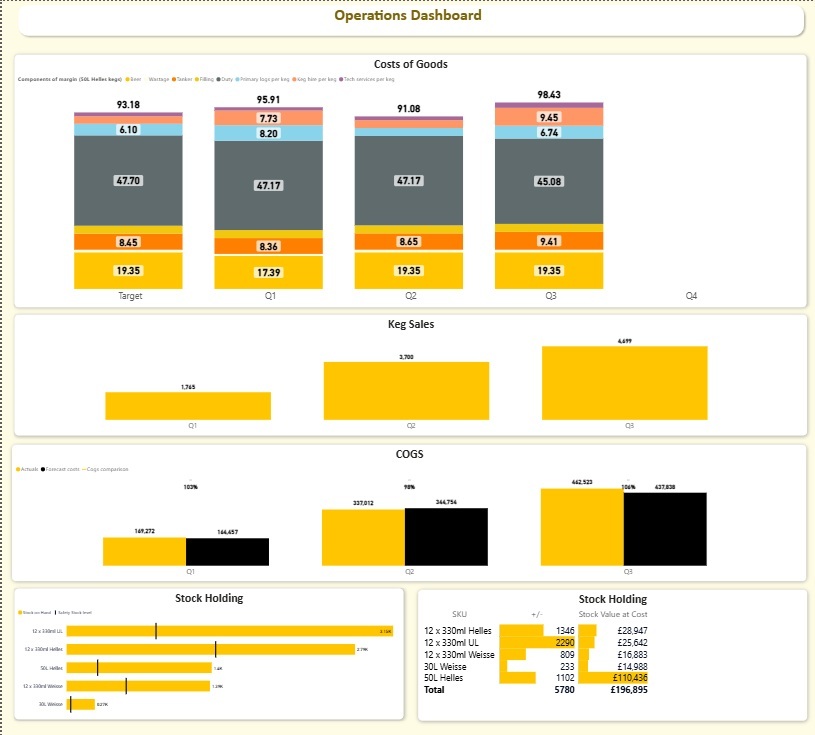Click the 12 x 330ml Weisse table row label

[459, 654]
